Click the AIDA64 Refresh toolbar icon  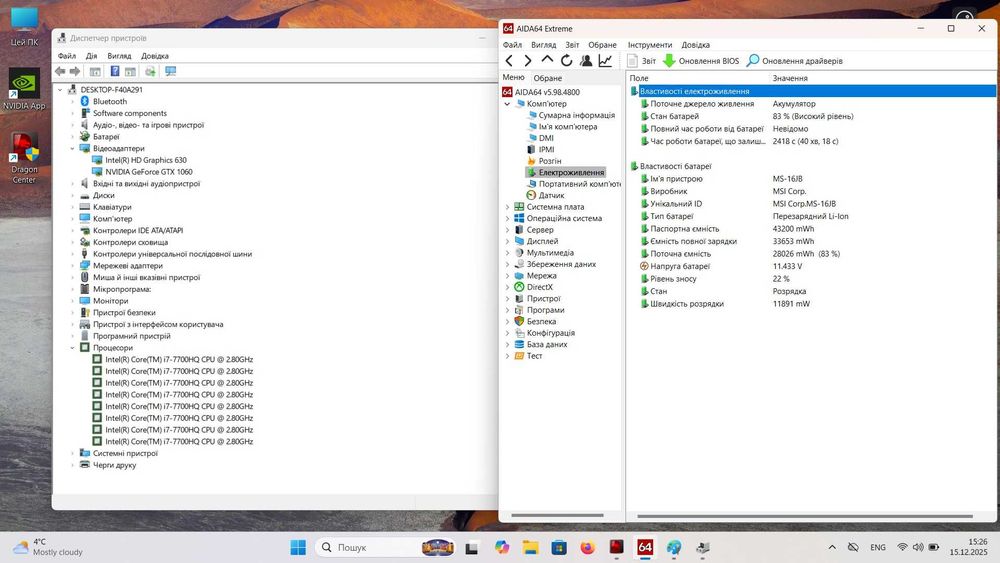click(566, 61)
